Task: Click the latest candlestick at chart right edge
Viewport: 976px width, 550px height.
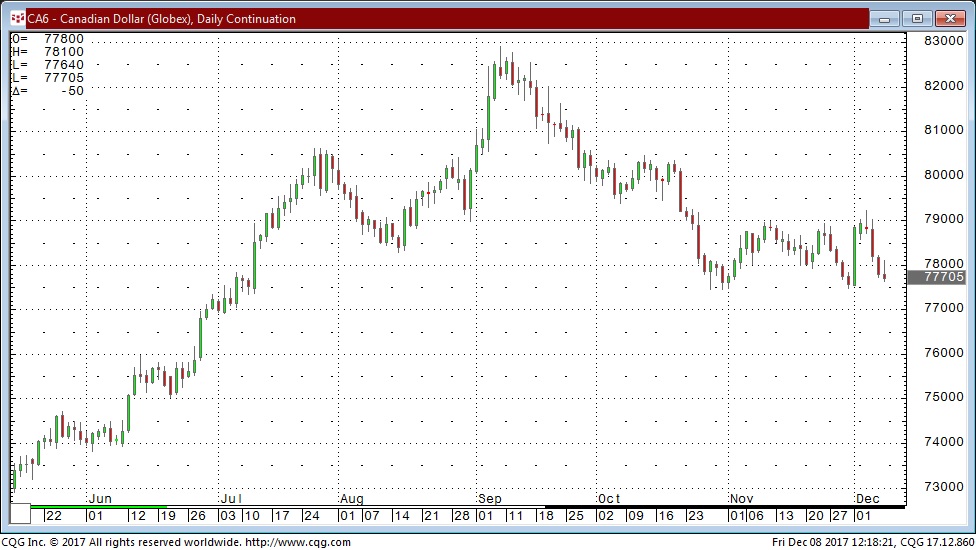Action: coord(884,272)
